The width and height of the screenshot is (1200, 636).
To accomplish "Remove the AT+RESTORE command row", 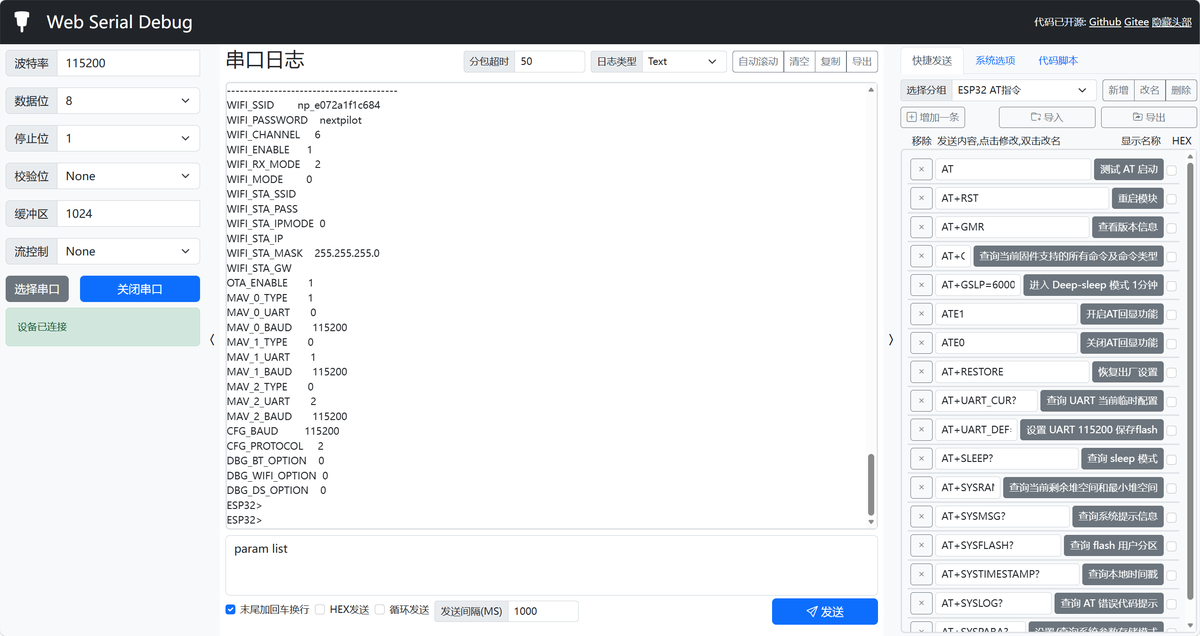I will [921, 372].
